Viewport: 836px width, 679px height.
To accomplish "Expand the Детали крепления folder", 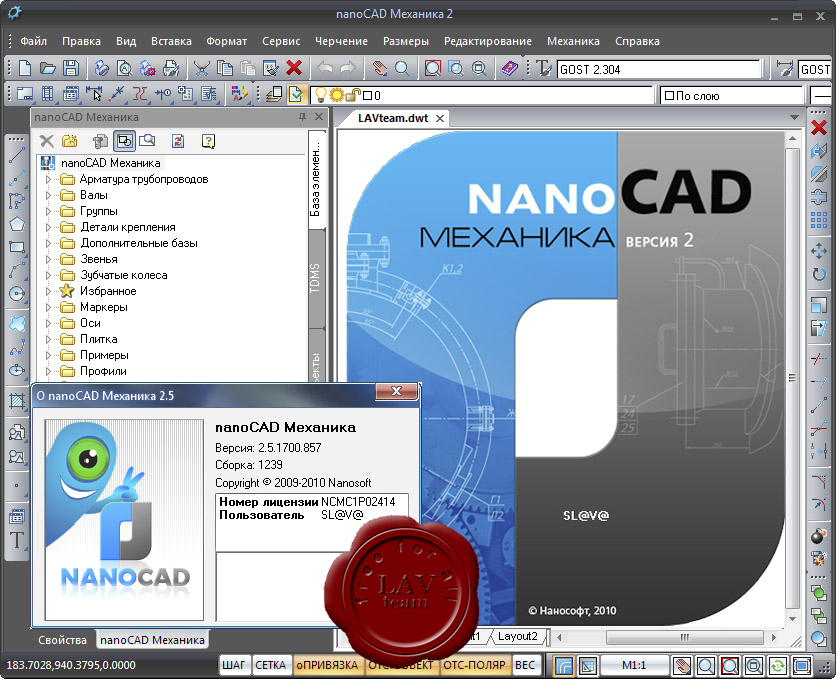I will click(48, 228).
